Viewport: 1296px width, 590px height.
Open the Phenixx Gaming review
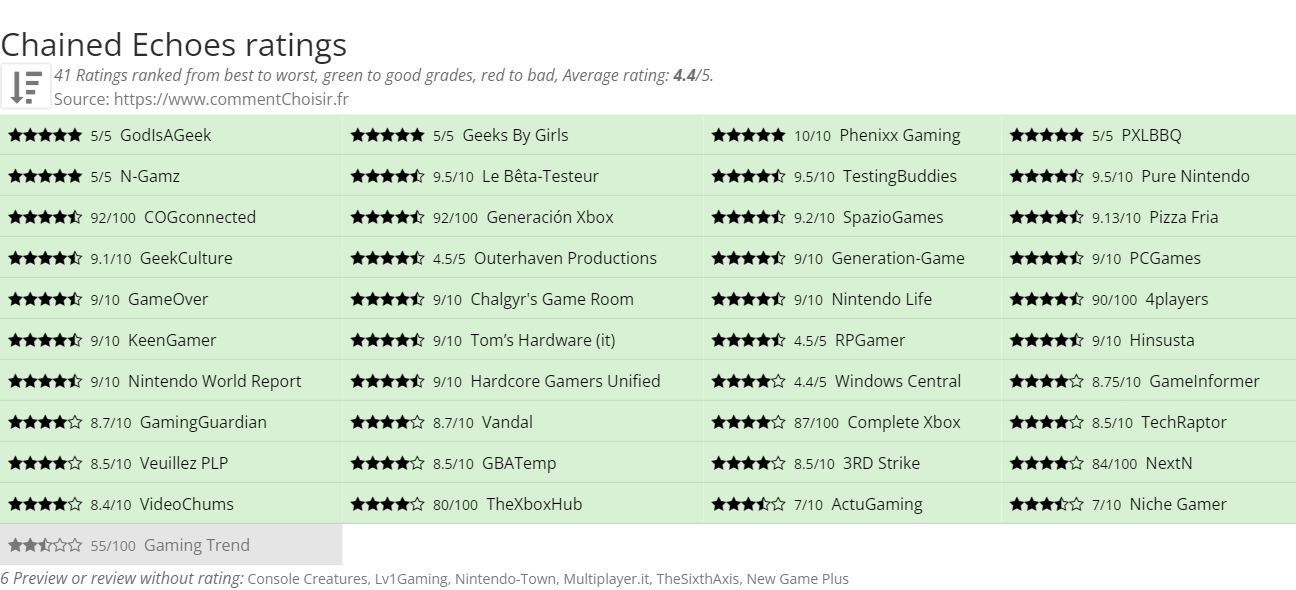(900, 135)
